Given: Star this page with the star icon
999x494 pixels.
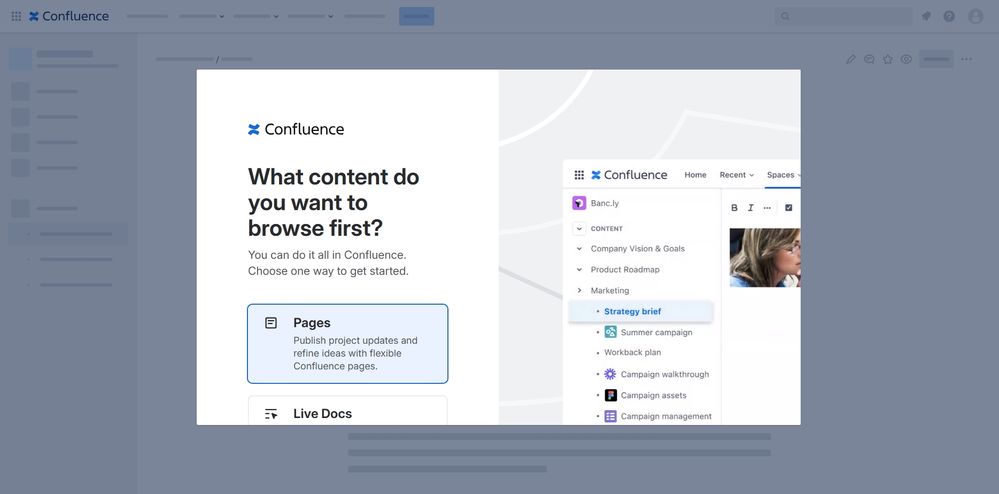Looking at the screenshot, I should (x=888, y=59).
